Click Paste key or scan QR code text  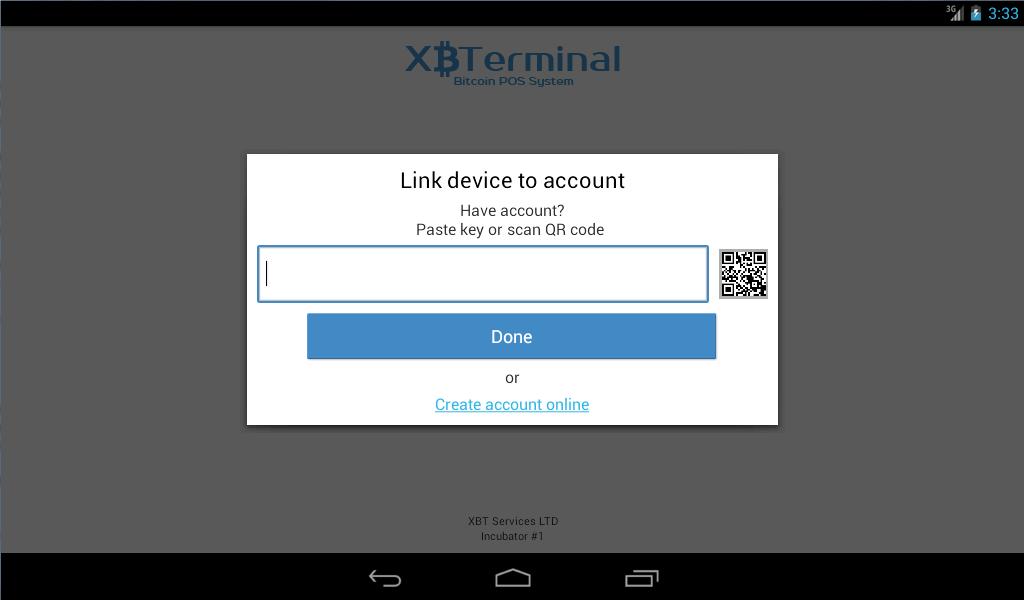pyautogui.click(x=510, y=230)
